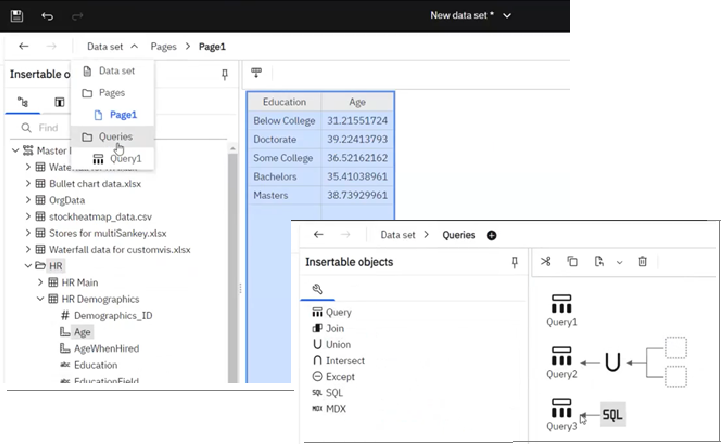Open the New data set dropdown chevron
Image resolution: width=725 pixels, height=448 pixels.
(507, 16)
